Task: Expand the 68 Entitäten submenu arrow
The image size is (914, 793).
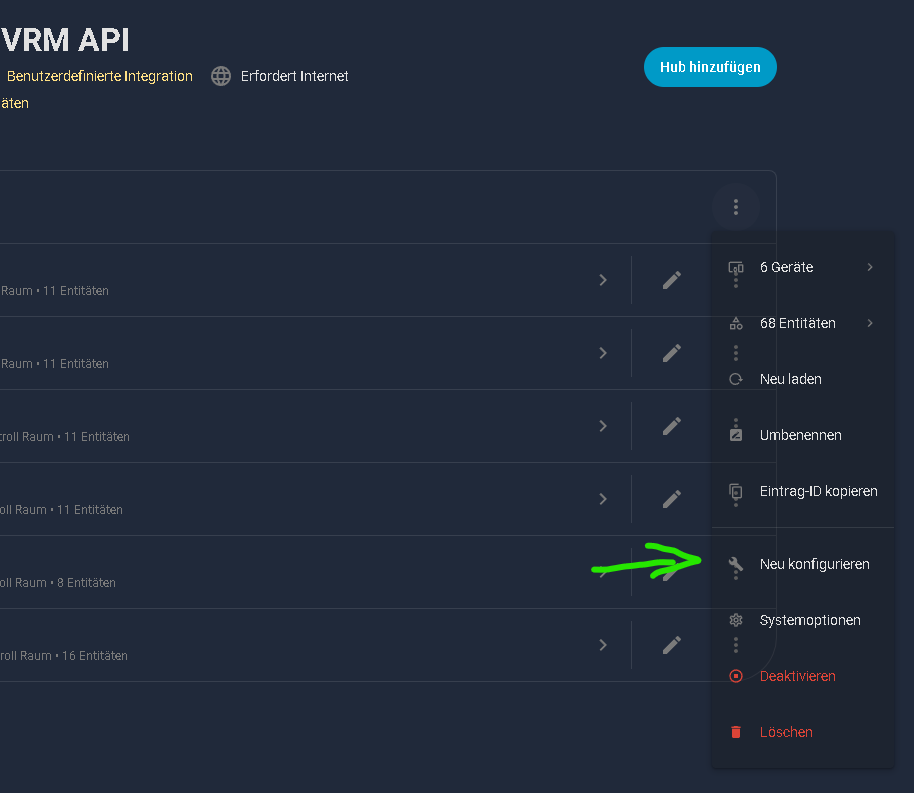Action: [870, 323]
